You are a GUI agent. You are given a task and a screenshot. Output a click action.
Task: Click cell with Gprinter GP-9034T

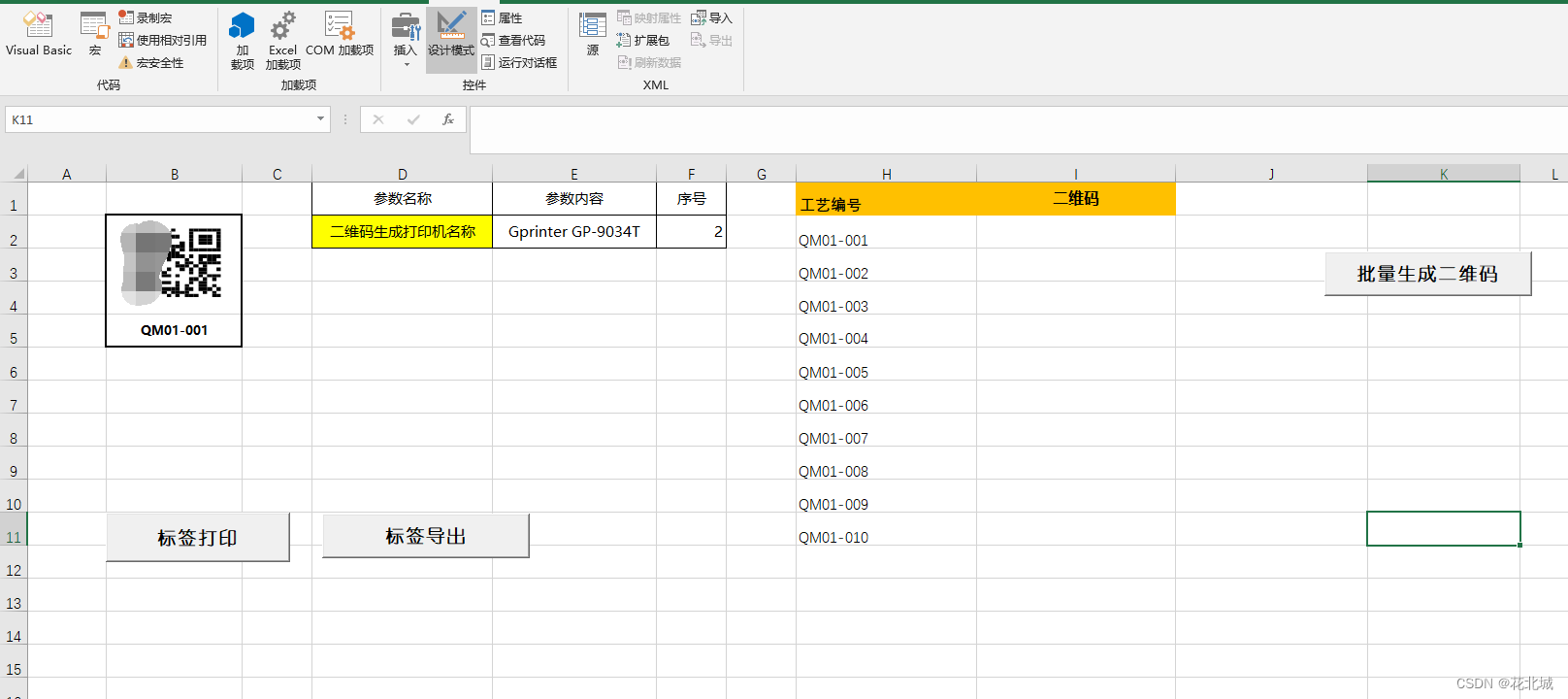574,232
